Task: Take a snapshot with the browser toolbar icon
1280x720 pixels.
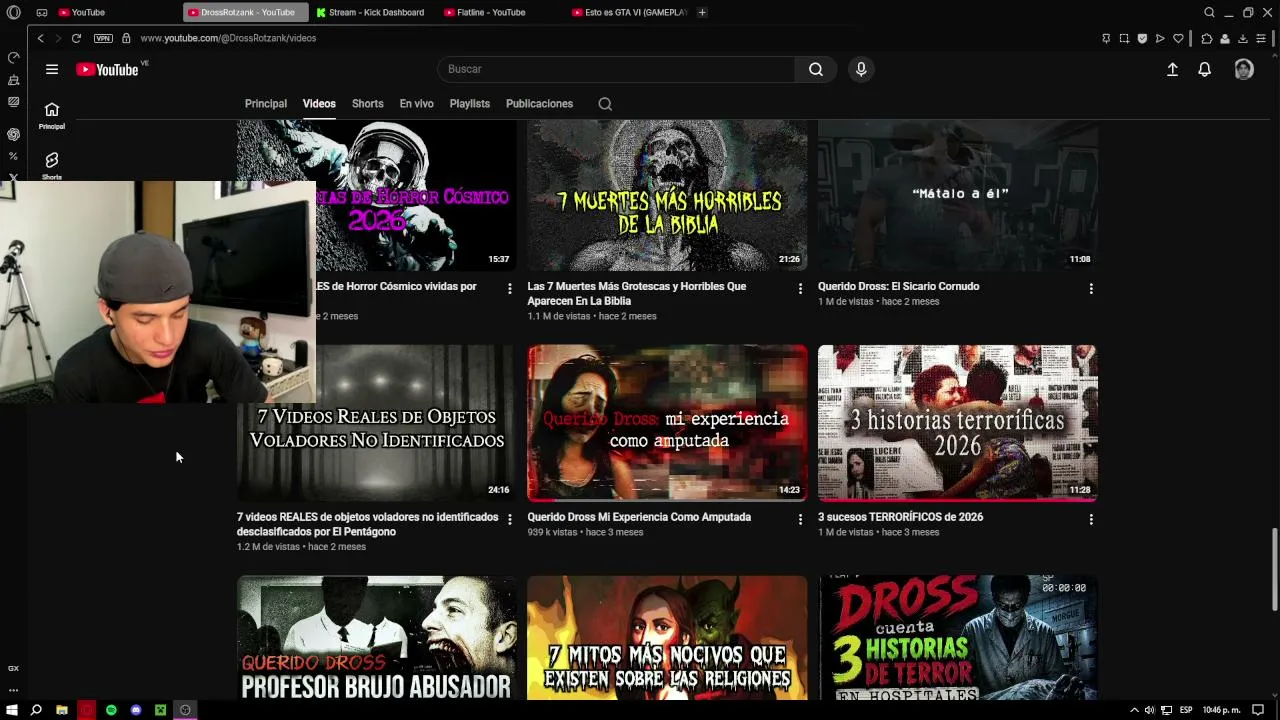Action: pos(1124,38)
